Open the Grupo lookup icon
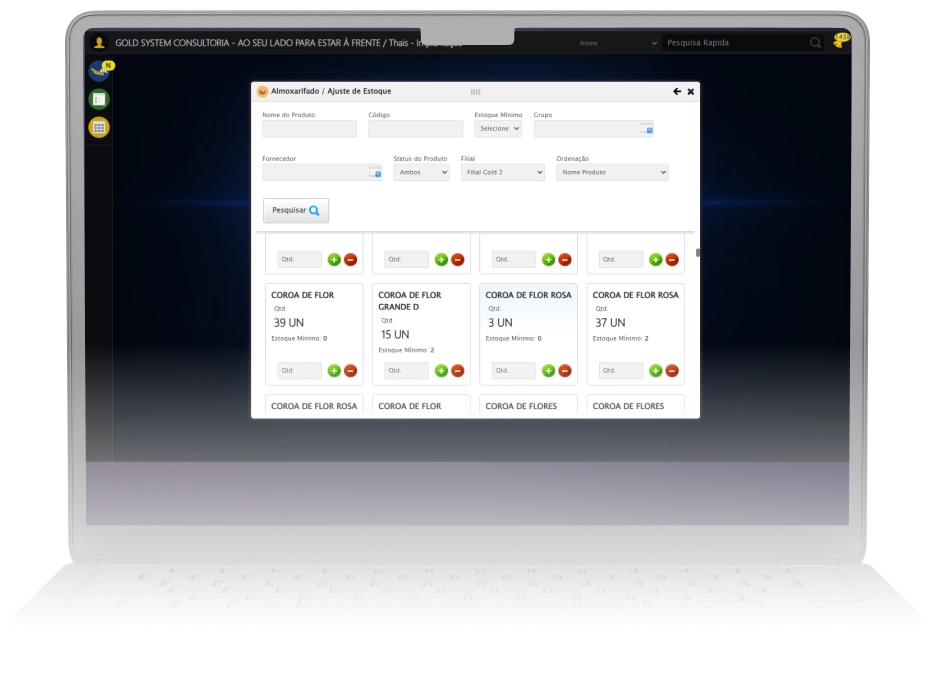This screenshot has width=934, height=685. point(647,130)
